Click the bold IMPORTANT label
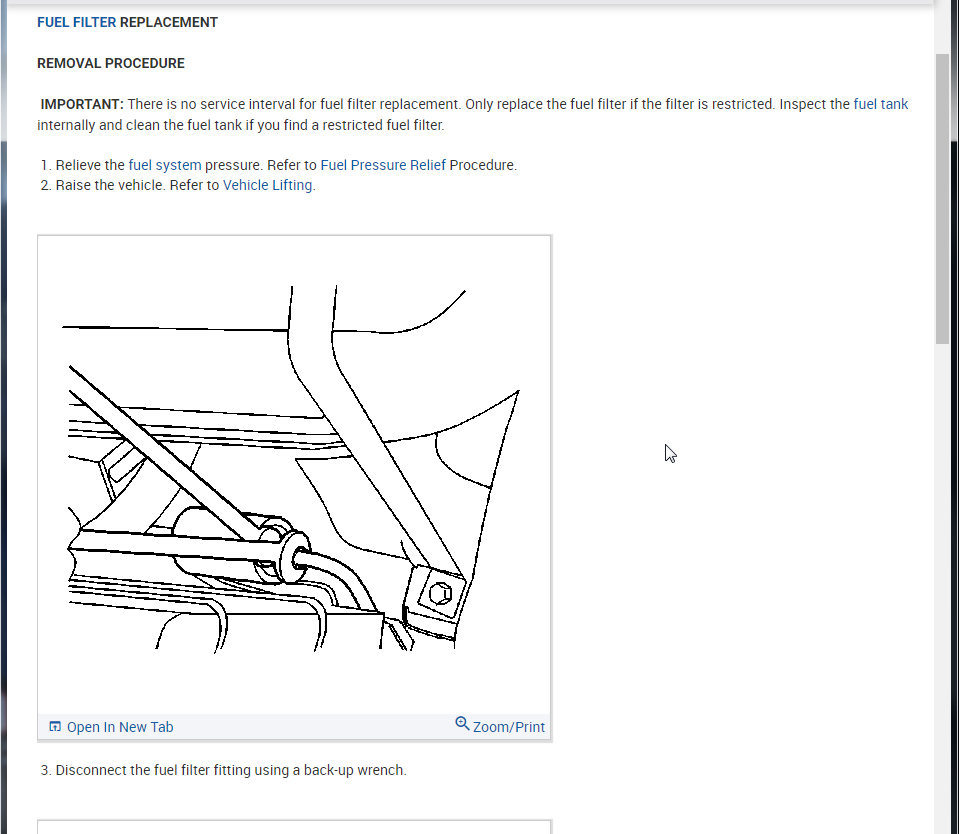 [x=82, y=105]
